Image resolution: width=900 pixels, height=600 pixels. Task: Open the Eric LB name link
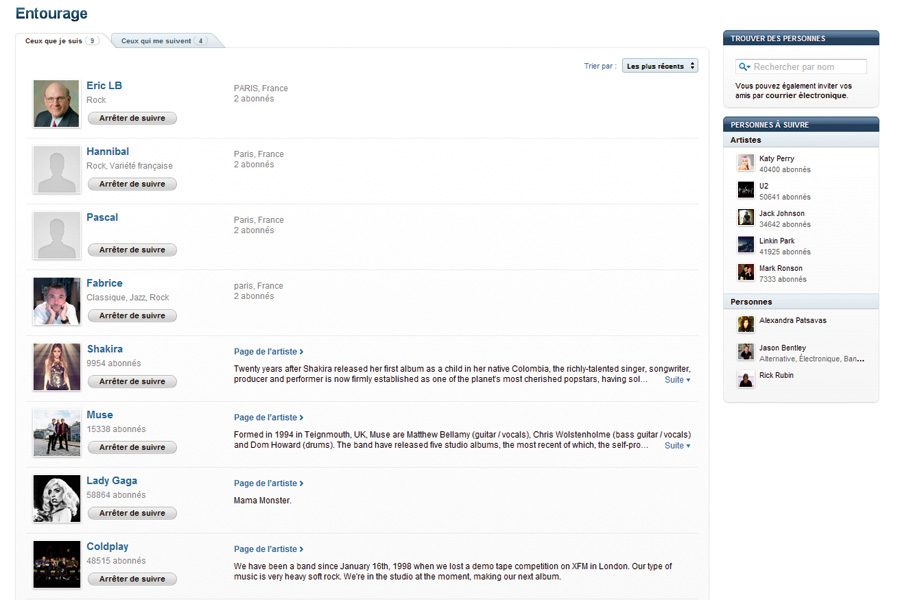pyautogui.click(x=104, y=86)
